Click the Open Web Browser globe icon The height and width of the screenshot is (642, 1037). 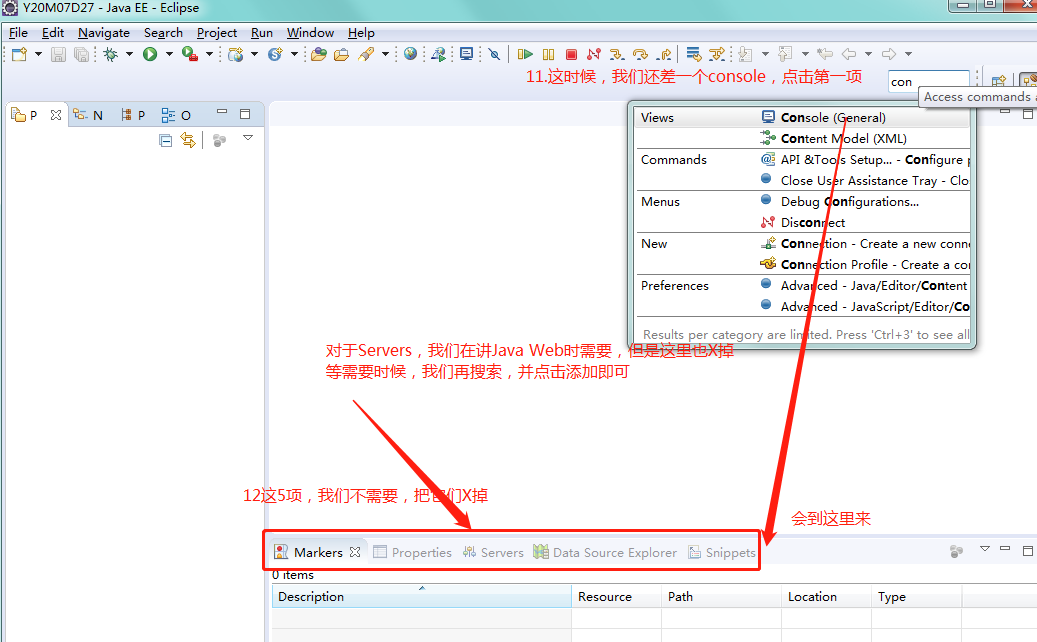click(x=409, y=54)
